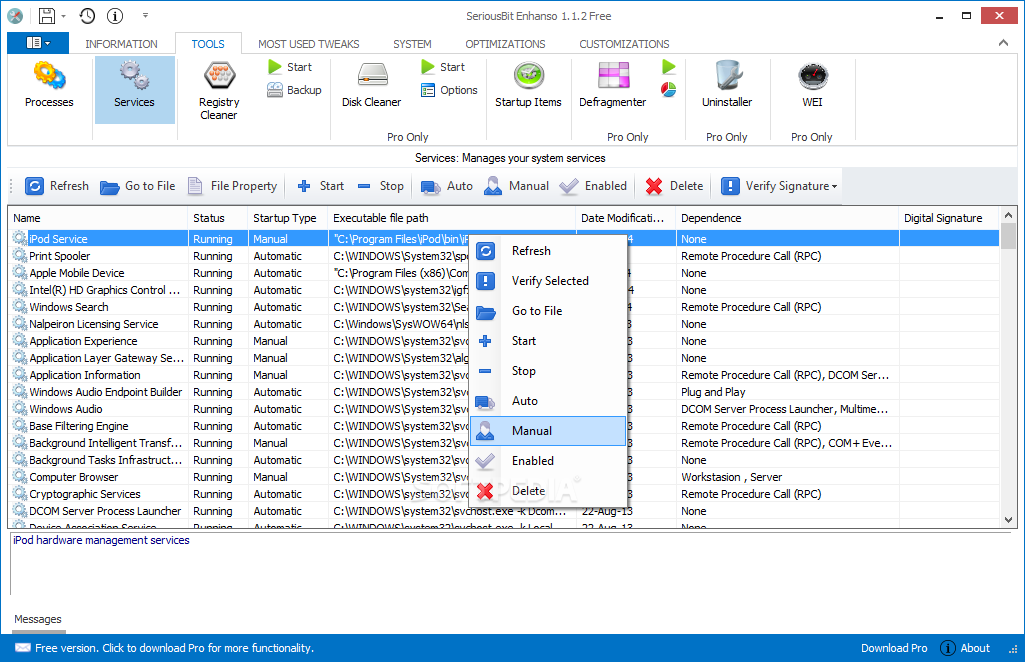Start the Registry Cleaner scan

point(290,67)
